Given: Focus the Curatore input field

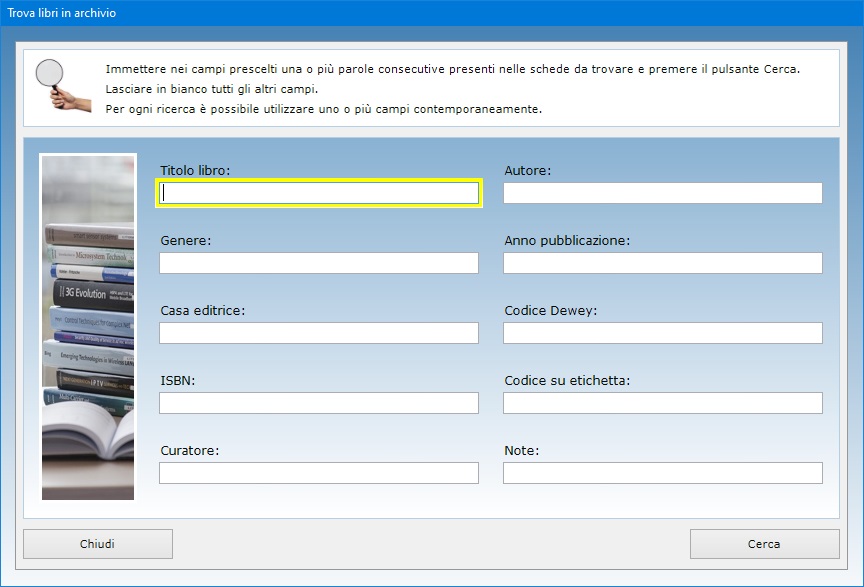Looking at the screenshot, I should tap(319, 473).
